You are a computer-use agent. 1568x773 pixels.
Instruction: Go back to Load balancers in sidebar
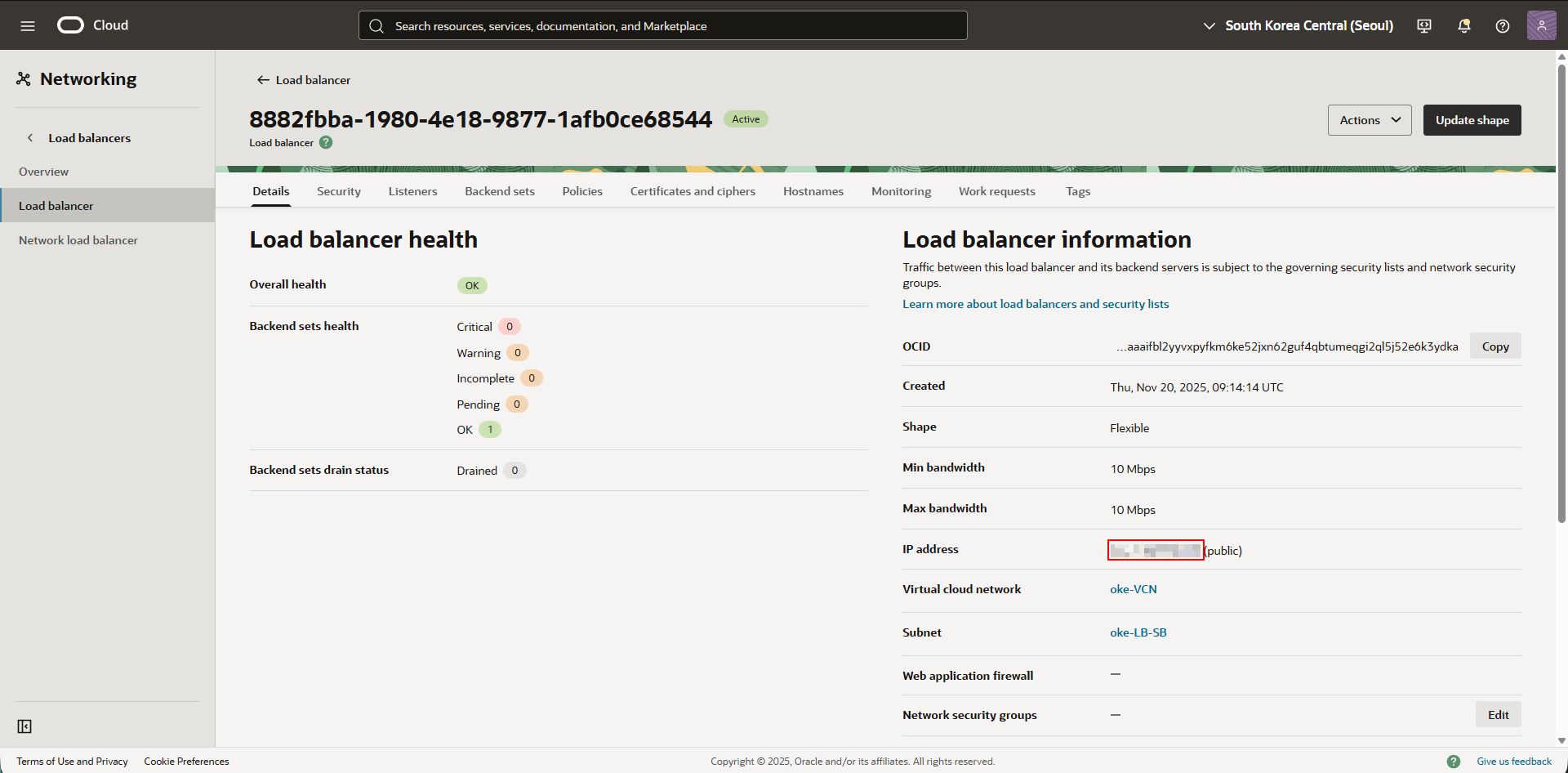coord(89,138)
